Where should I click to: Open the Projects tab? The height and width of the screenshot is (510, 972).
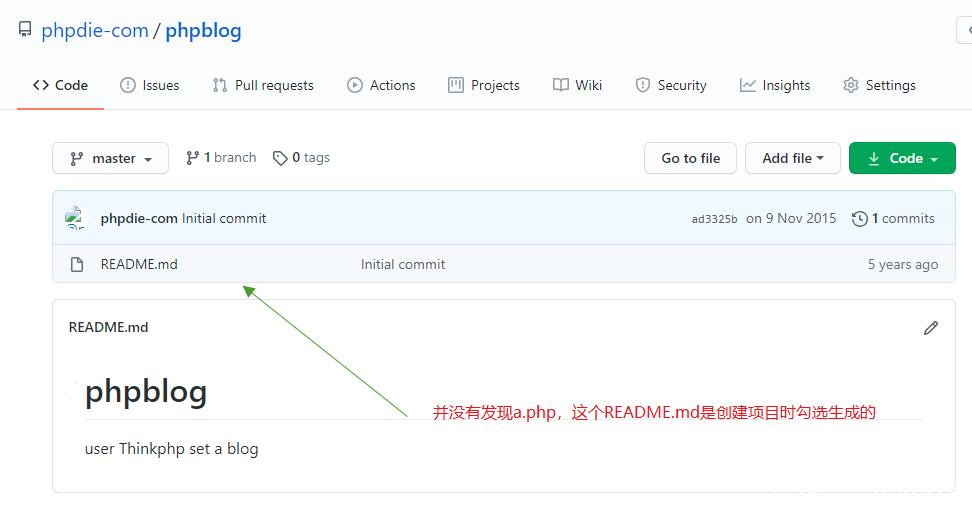pyautogui.click(x=484, y=85)
